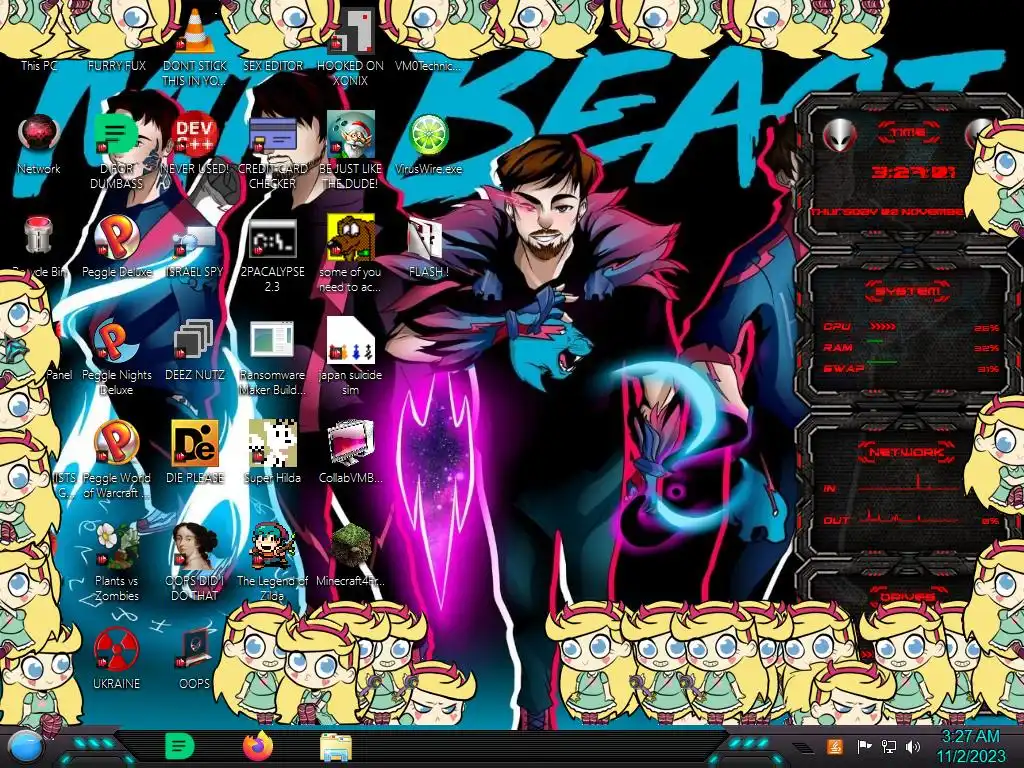The height and width of the screenshot is (768, 1024).
Task: Open the green DI FOR DUMBASS shortcut
Action: [x=116, y=135]
